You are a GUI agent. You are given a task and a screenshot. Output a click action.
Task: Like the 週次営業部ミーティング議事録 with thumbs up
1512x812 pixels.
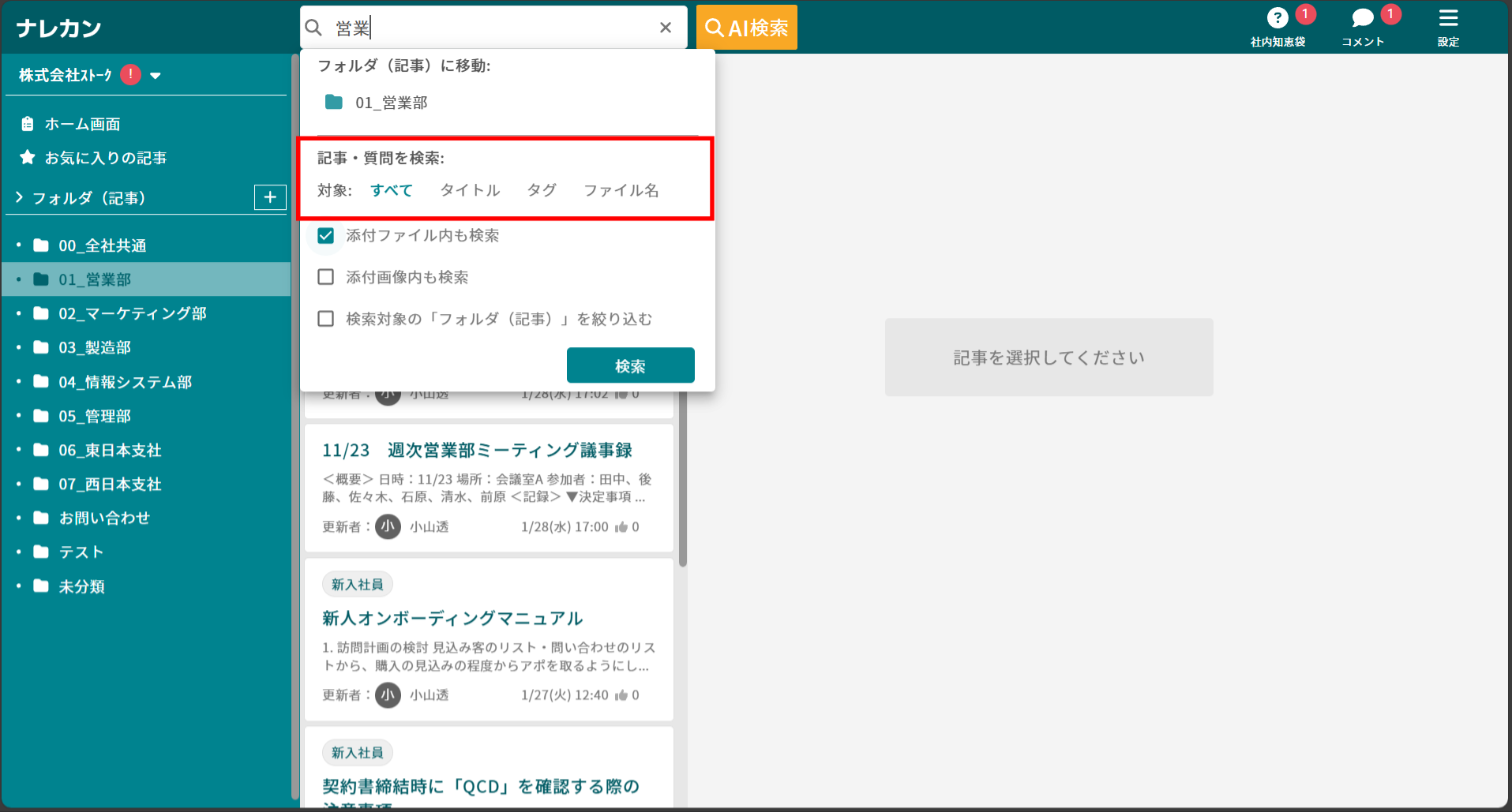click(621, 526)
